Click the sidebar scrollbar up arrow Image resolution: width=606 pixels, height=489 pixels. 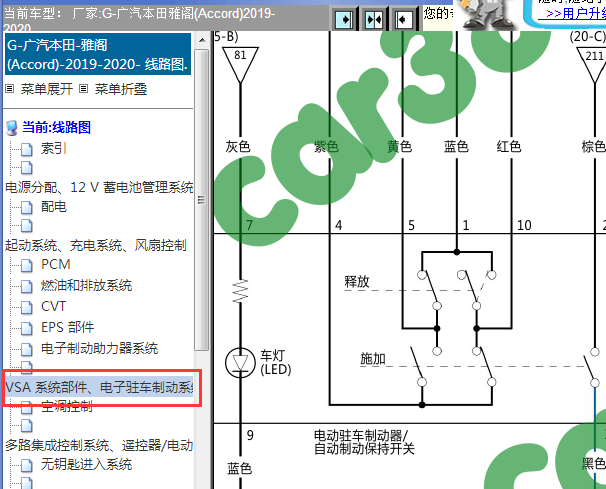[x=202, y=40]
